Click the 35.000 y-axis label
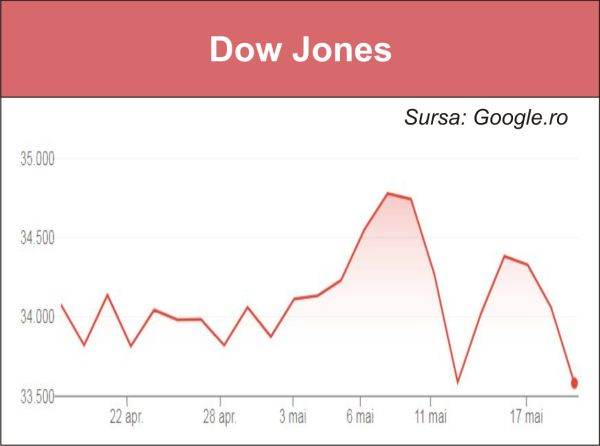Screen dimensions: 600x446 pos(37,159)
